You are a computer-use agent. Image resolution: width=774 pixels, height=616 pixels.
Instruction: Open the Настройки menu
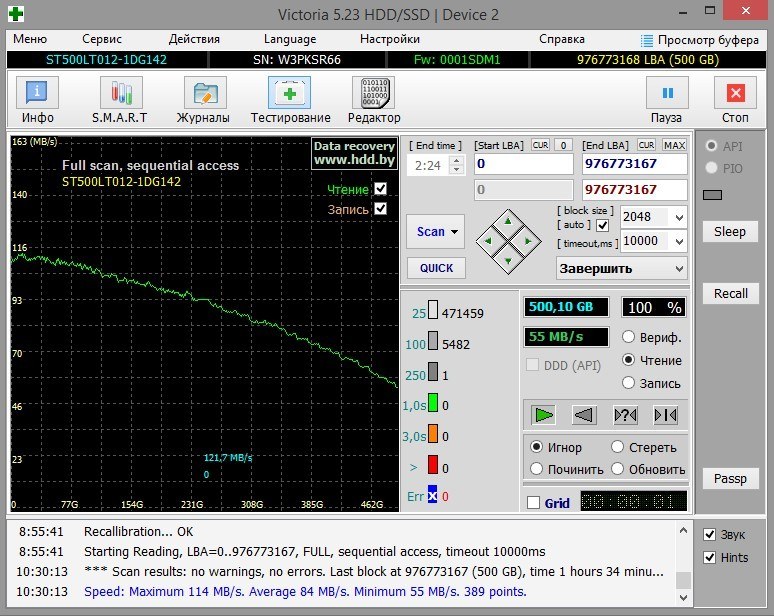[x=389, y=39]
